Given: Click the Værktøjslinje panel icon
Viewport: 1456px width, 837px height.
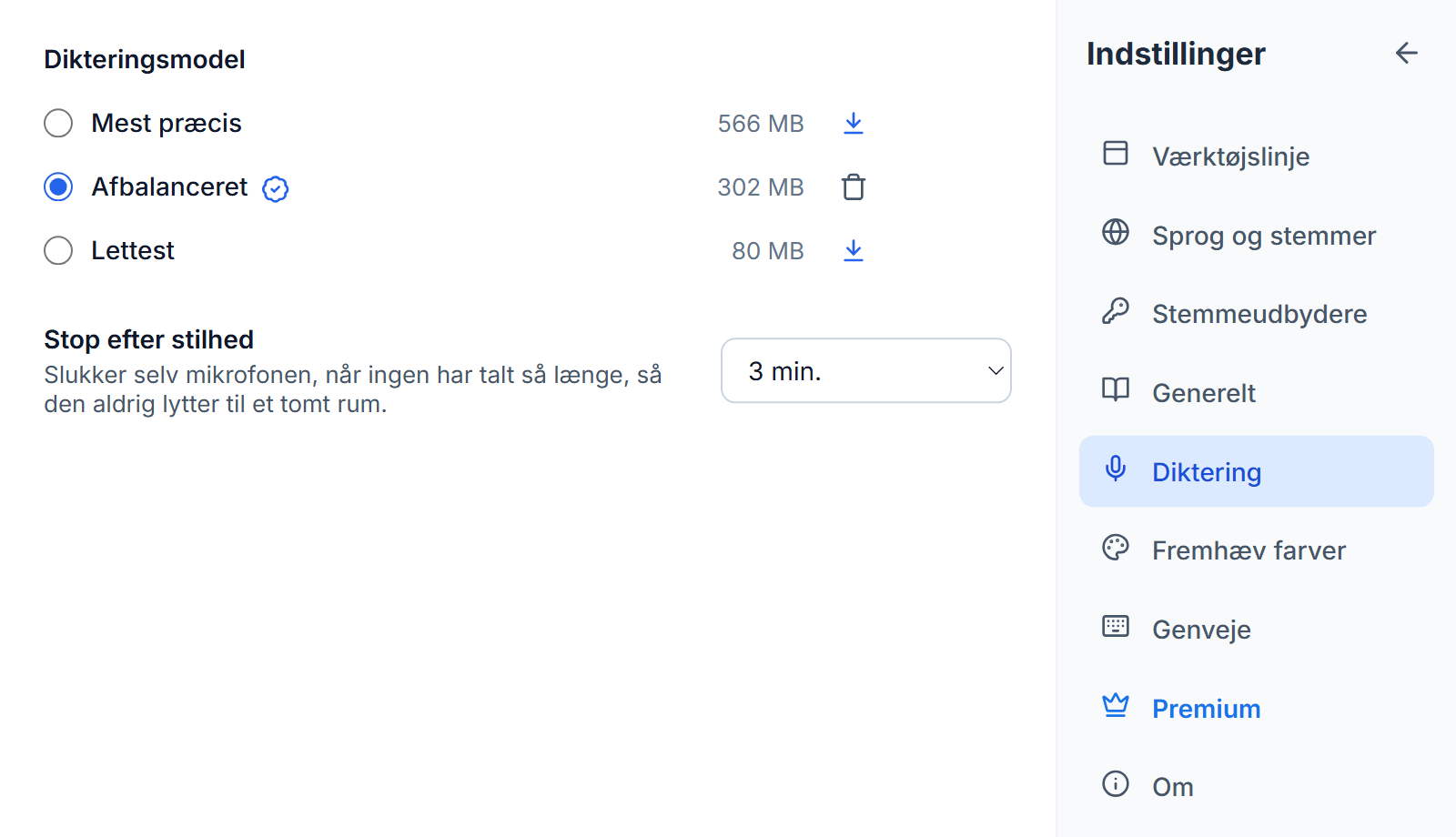Looking at the screenshot, I should tap(1115, 153).
